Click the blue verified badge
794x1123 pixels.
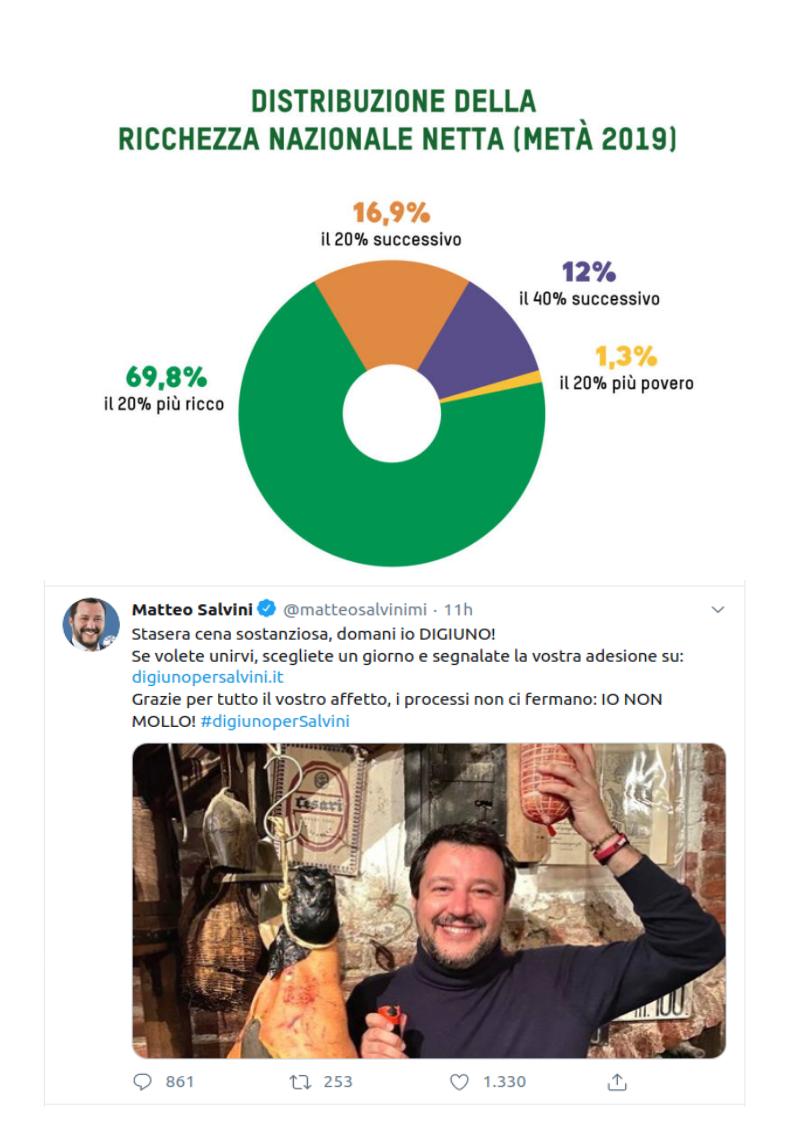(266, 609)
